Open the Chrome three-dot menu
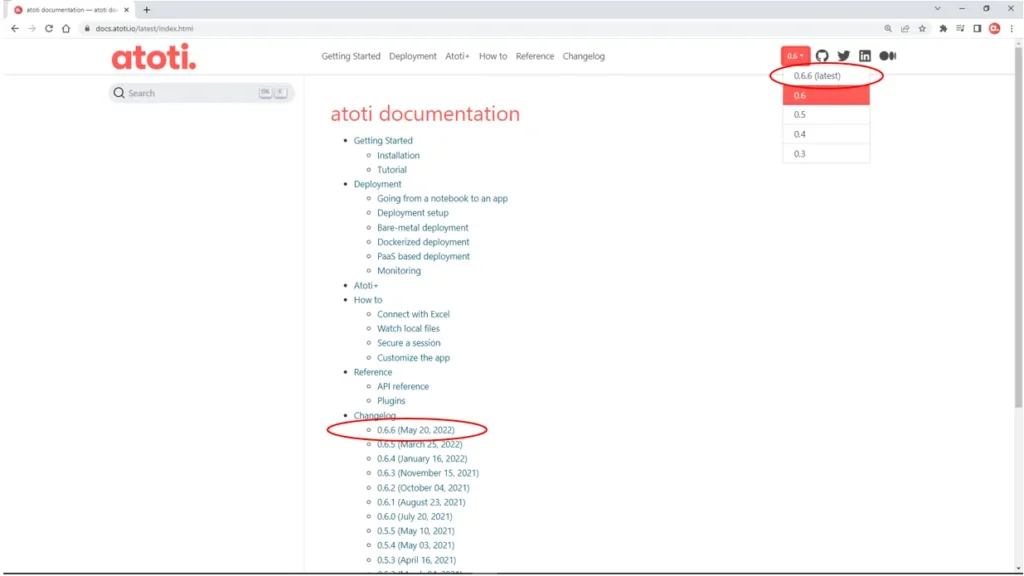Viewport: 1024px width, 576px height. point(1012,29)
